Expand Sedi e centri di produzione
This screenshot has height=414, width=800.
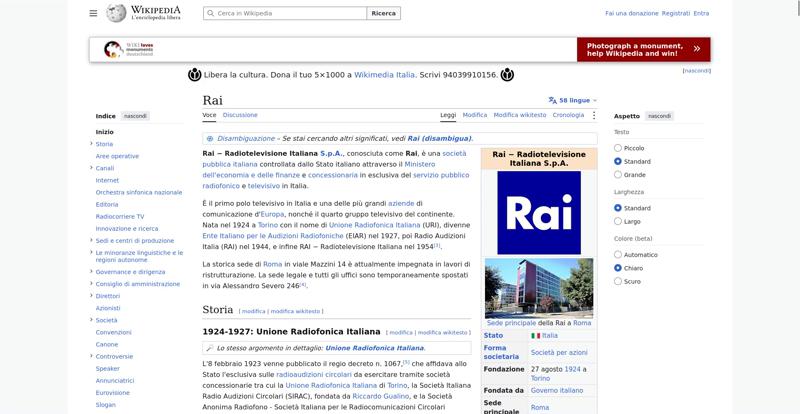[x=91, y=240]
